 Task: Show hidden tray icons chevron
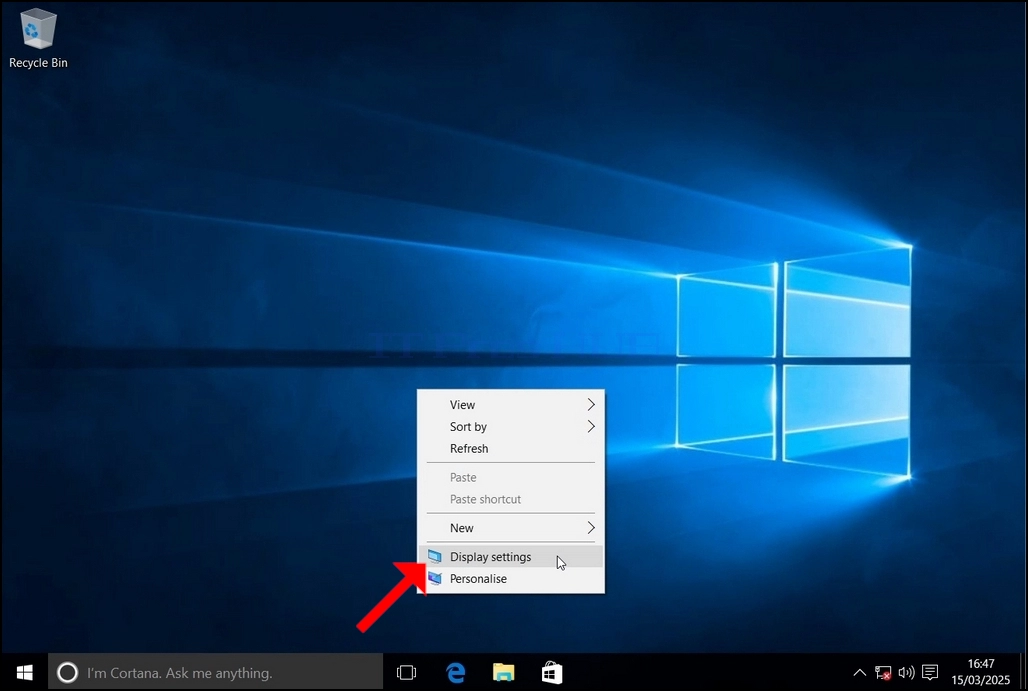pyautogui.click(x=860, y=673)
